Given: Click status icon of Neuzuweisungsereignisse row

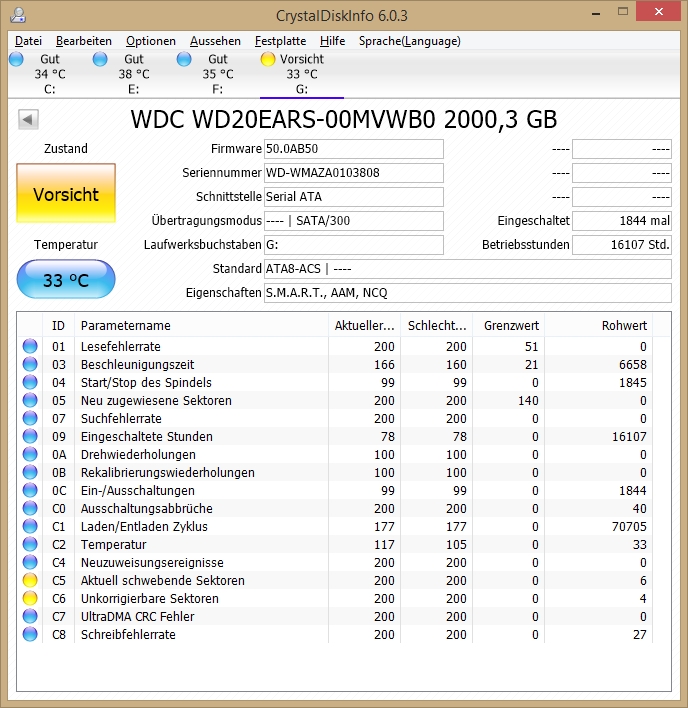Looking at the screenshot, I should [x=30, y=562].
